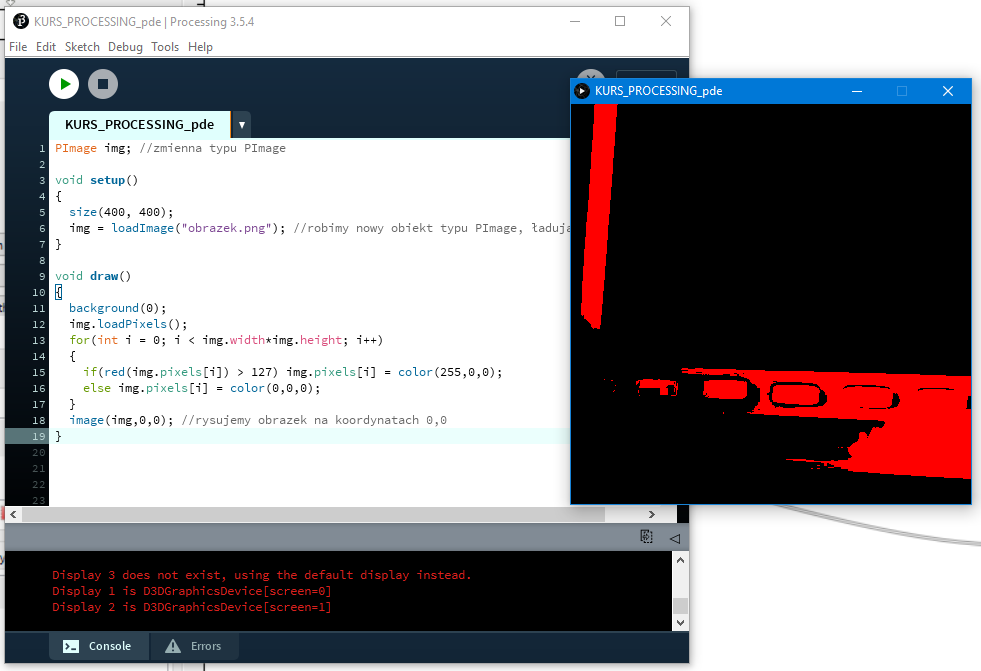
Task: Click the else branch on line 16
Action: point(201,388)
